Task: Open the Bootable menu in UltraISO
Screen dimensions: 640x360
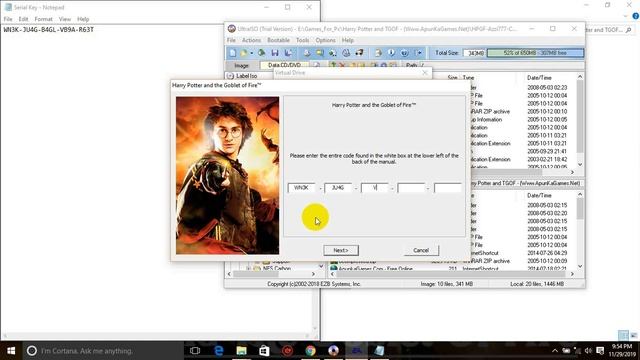Action: click(x=278, y=40)
